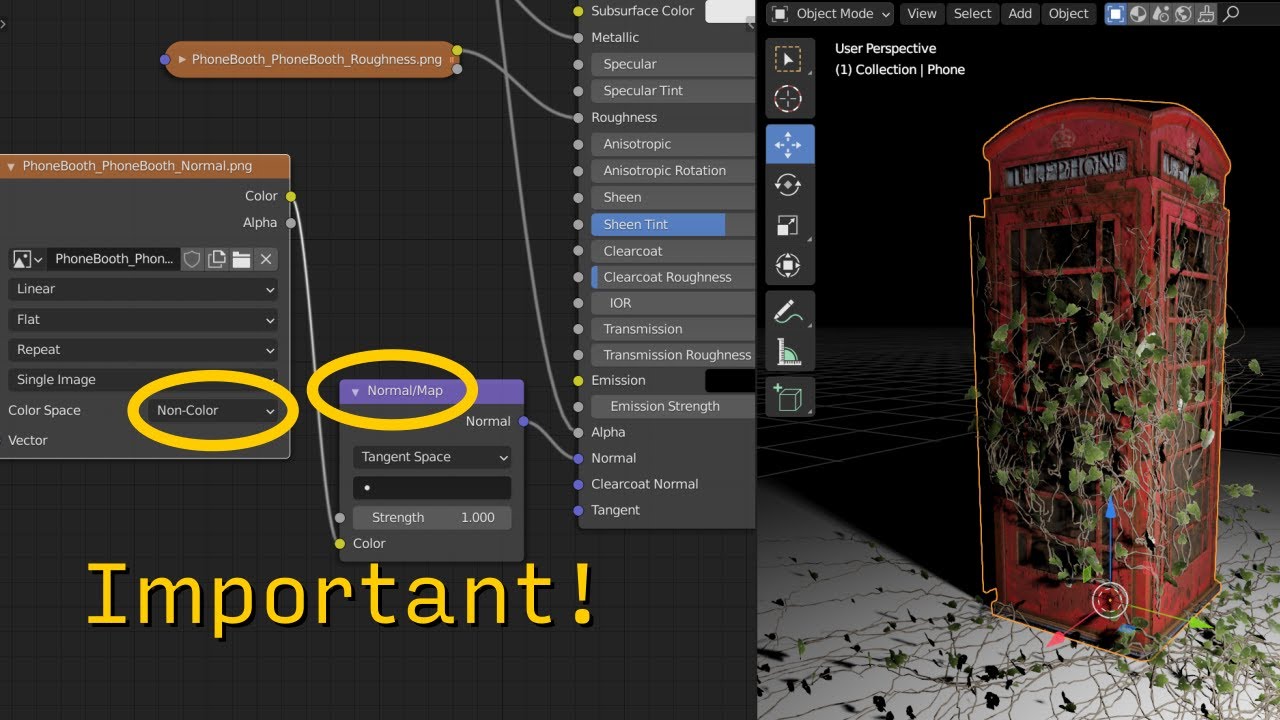Click the Clearcoat Roughness slider
The height and width of the screenshot is (720, 1280).
pos(673,277)
